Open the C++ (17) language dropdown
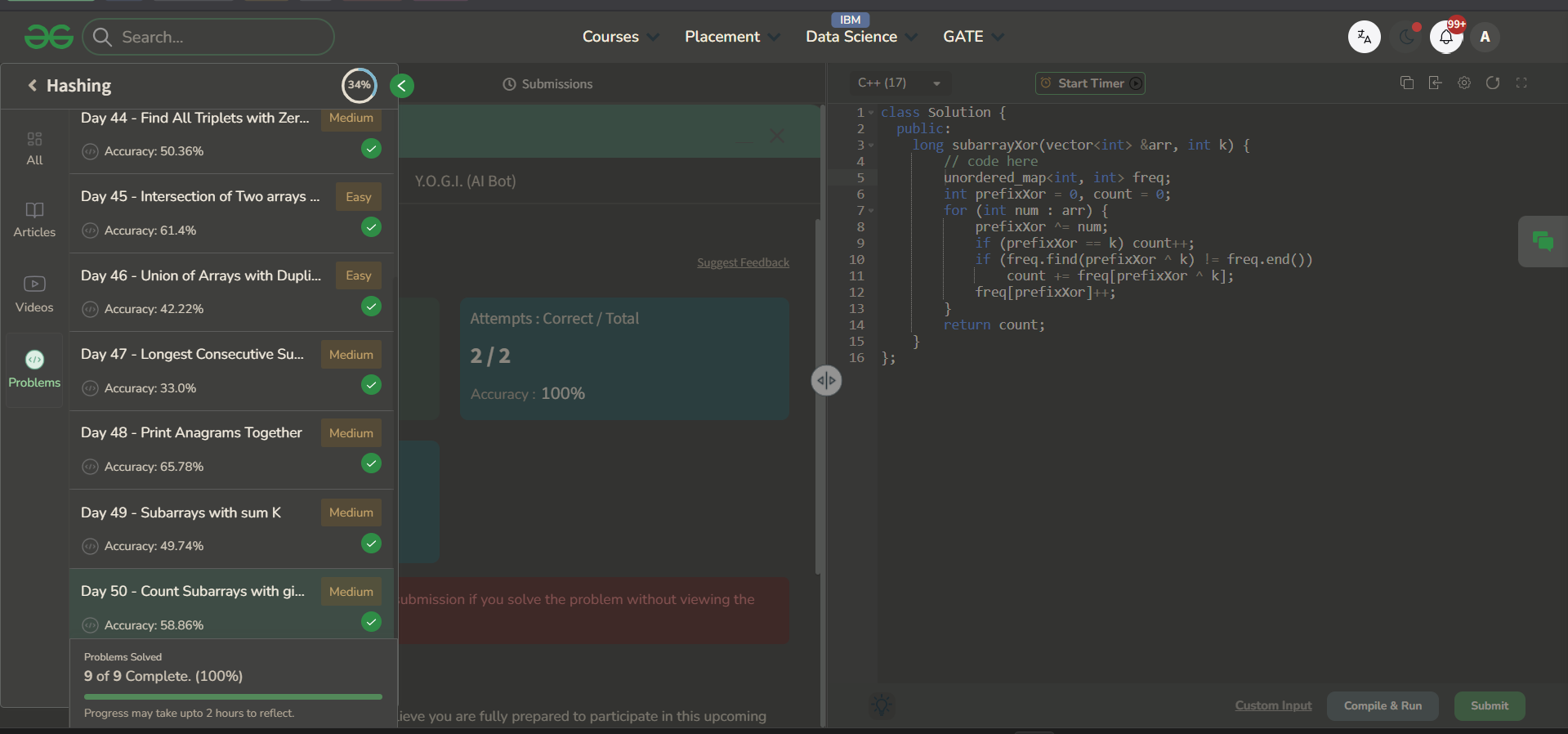The width and height of the screenshot is (1568, 734). (x=899, y=83)
